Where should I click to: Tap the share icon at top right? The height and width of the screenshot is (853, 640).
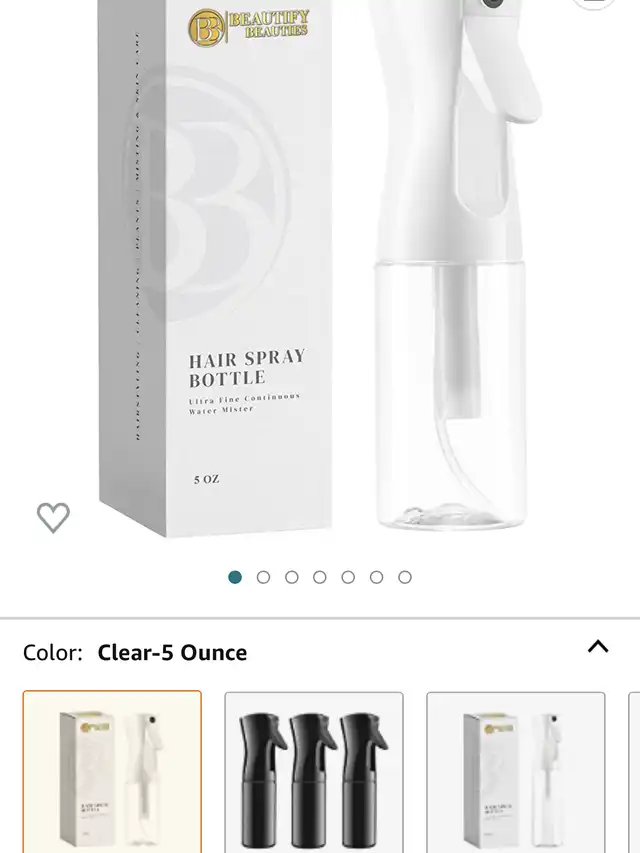[x=593, y=4]
